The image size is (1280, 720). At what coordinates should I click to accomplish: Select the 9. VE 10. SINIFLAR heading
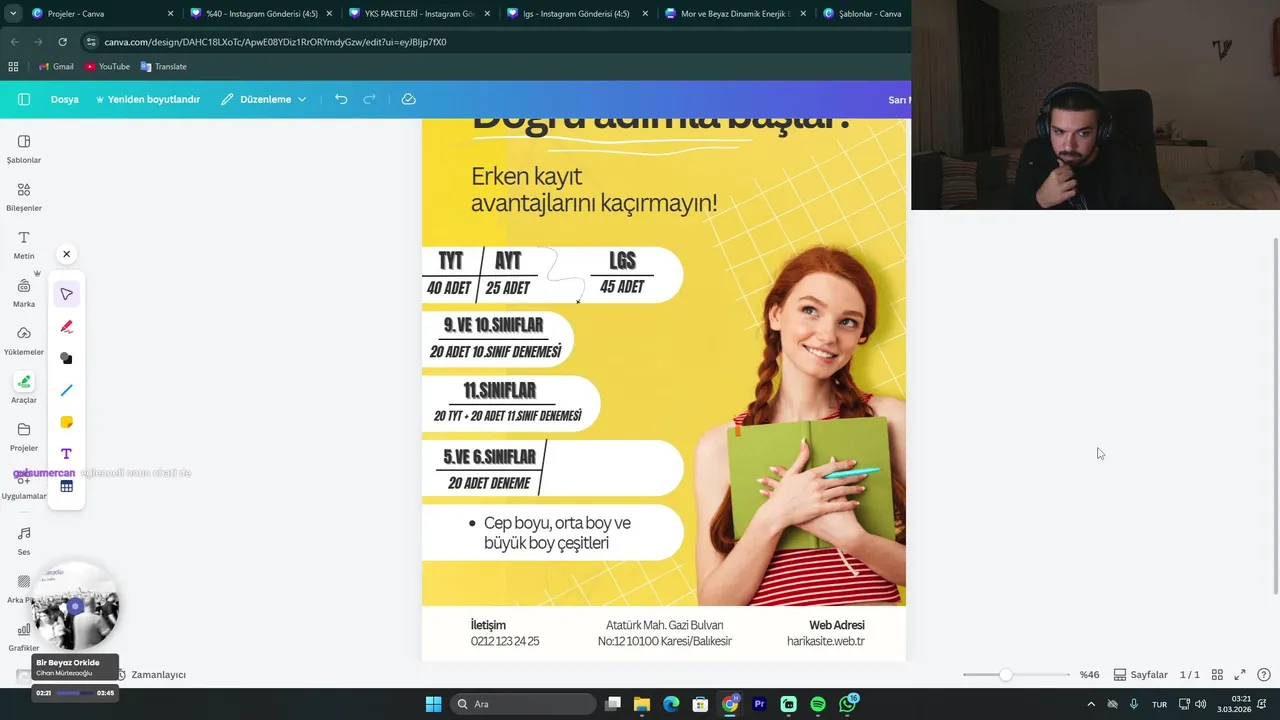click(x=494, y=325)
